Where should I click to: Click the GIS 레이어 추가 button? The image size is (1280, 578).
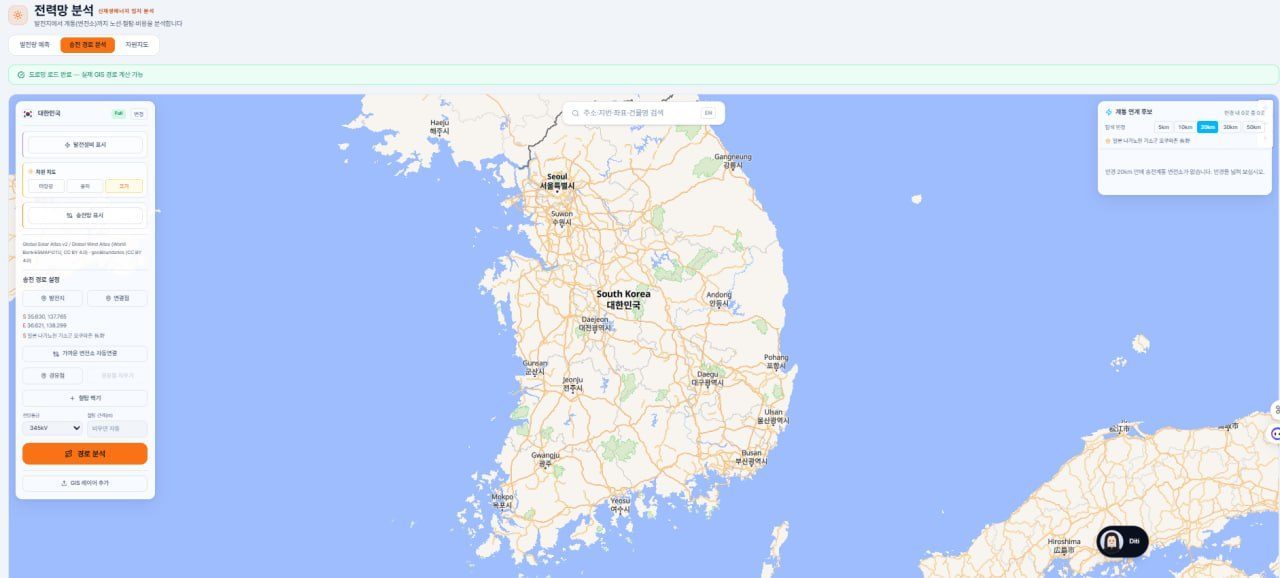pos(85,483)
